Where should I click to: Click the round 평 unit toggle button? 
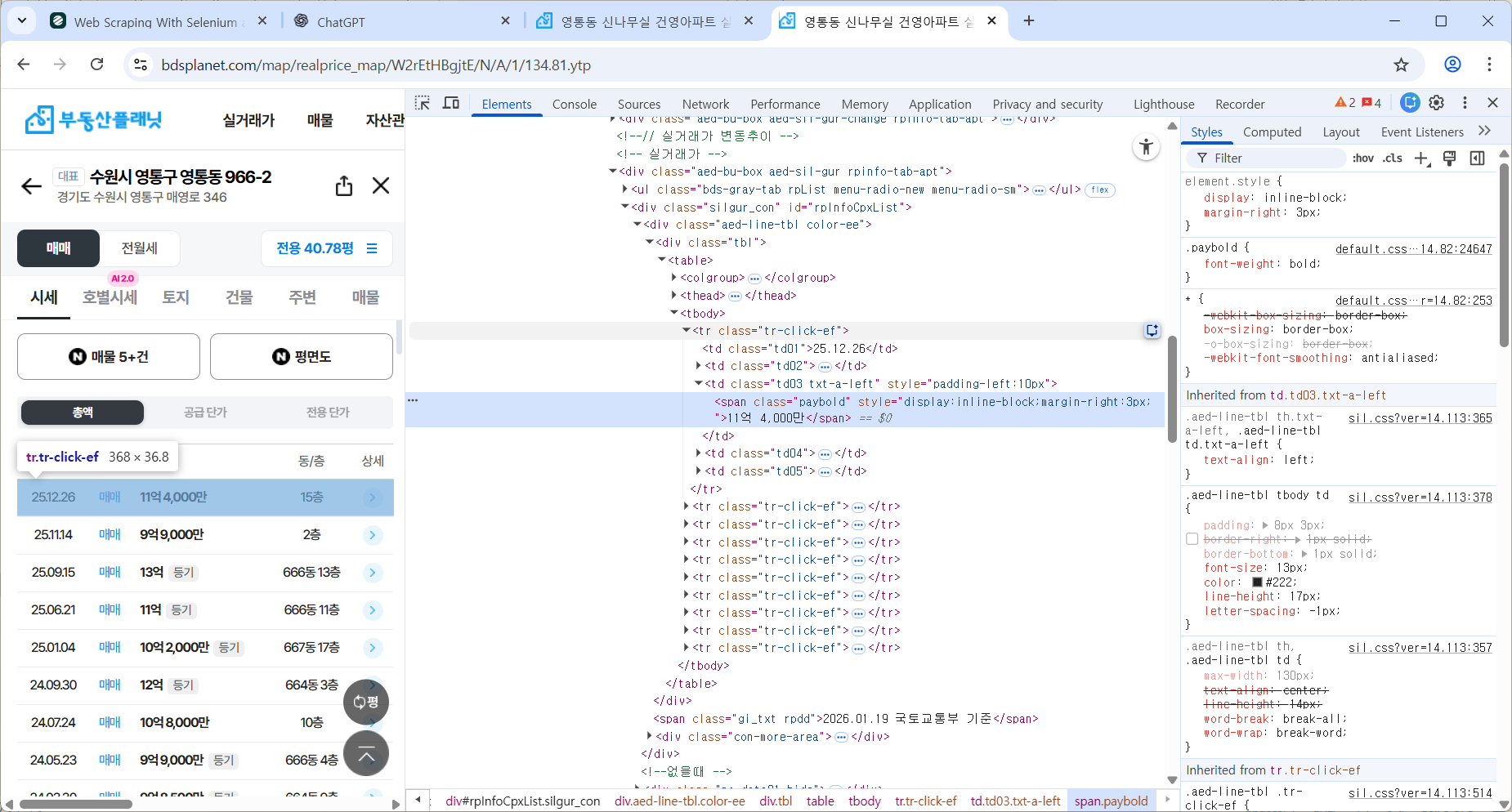coord(366,702)
